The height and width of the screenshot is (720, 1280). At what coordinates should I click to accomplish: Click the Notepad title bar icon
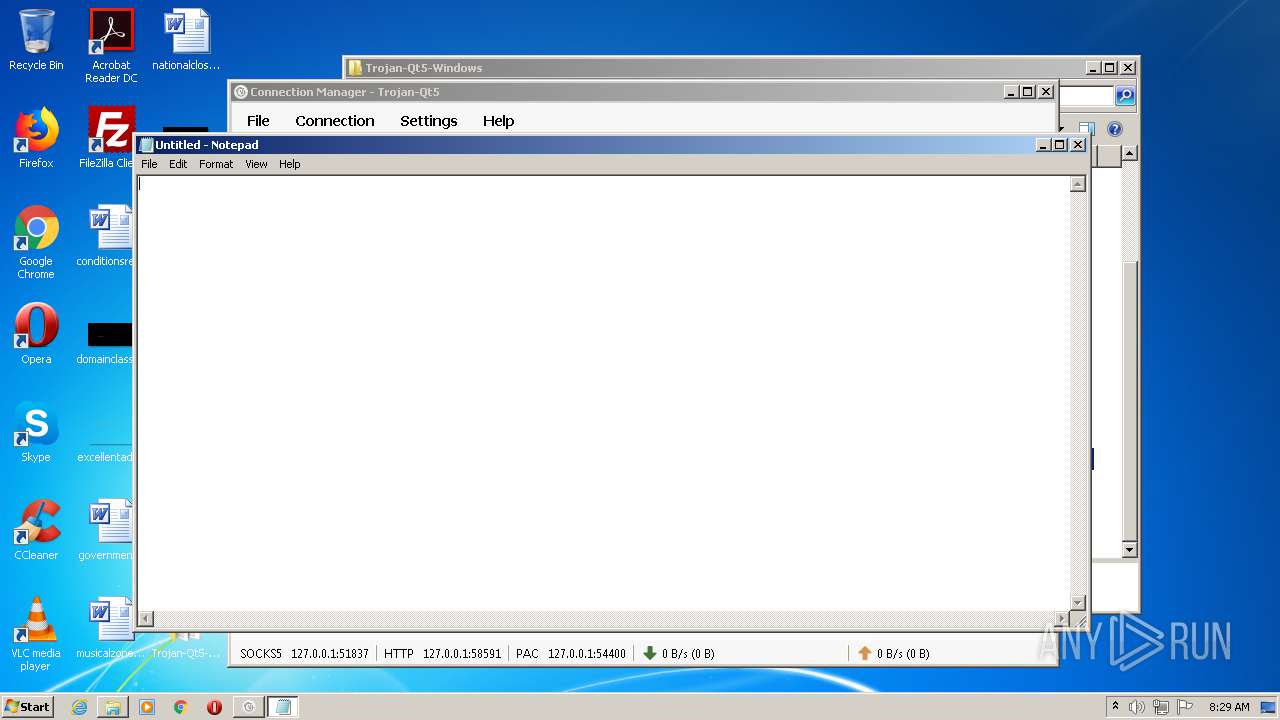tap(146, 145)
